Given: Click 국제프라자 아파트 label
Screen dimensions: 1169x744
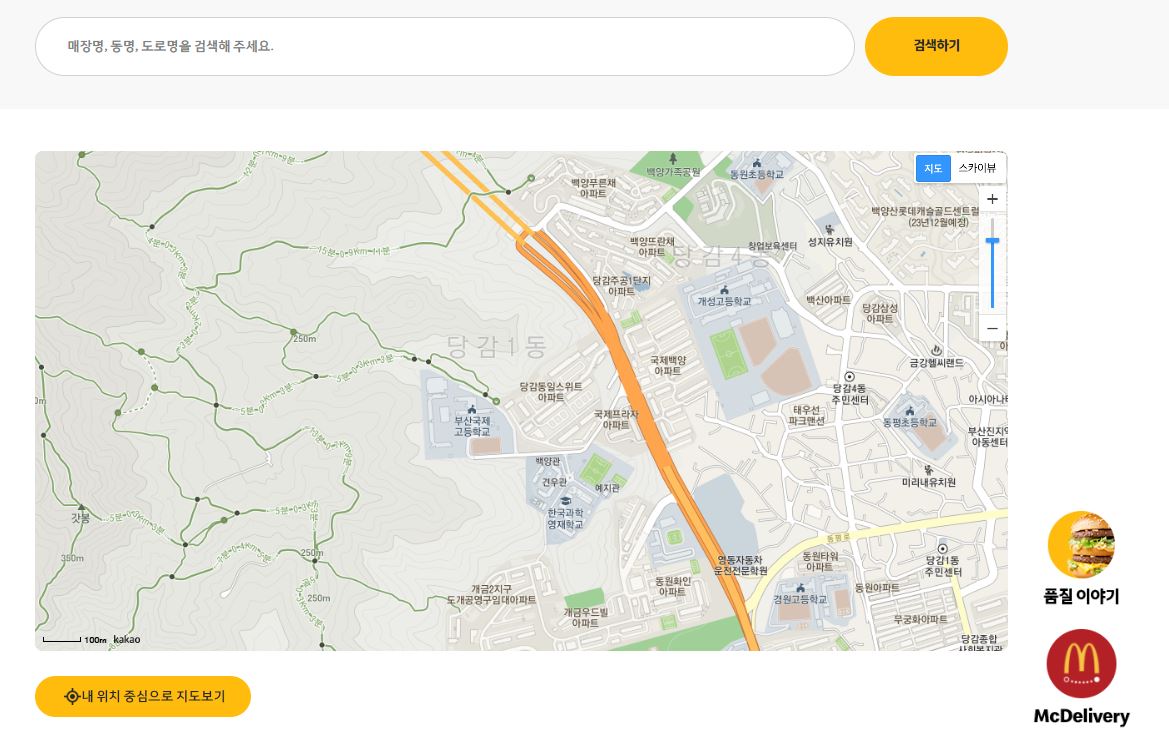Looking at the screenshot, I should tap(616, 420).
